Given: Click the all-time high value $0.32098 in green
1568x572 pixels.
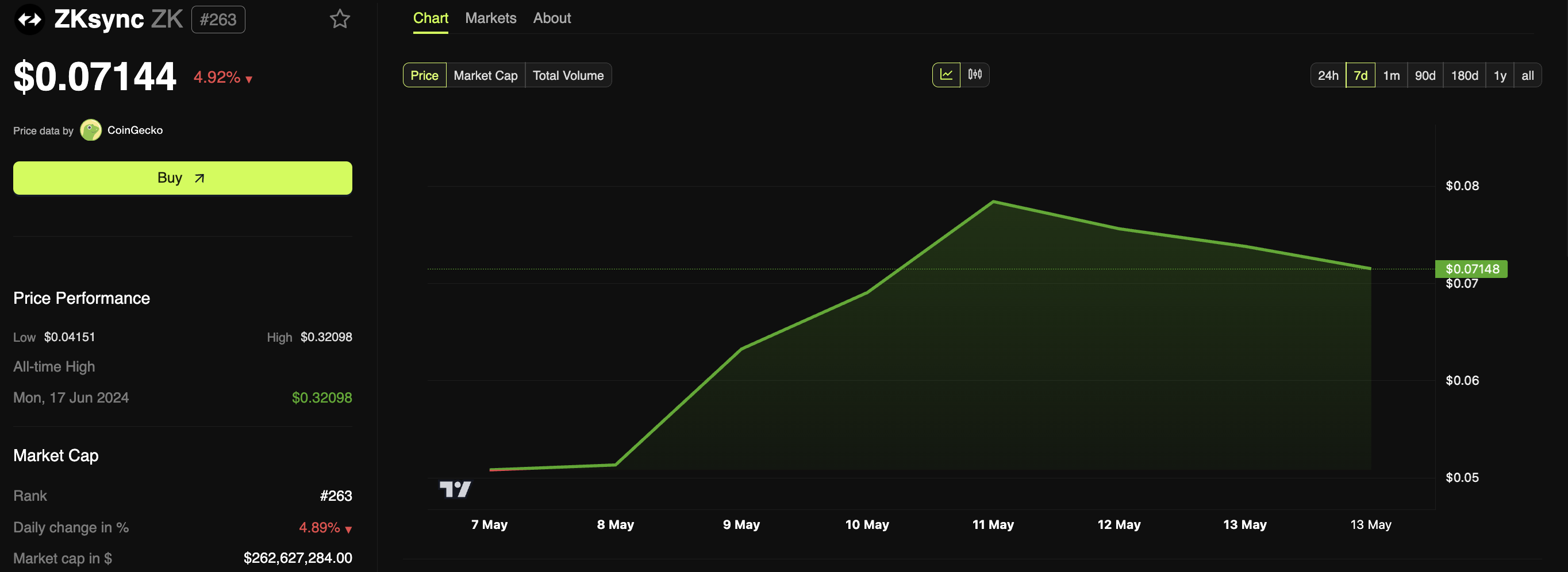Looking at the screenshot, I should pos(322,397).
